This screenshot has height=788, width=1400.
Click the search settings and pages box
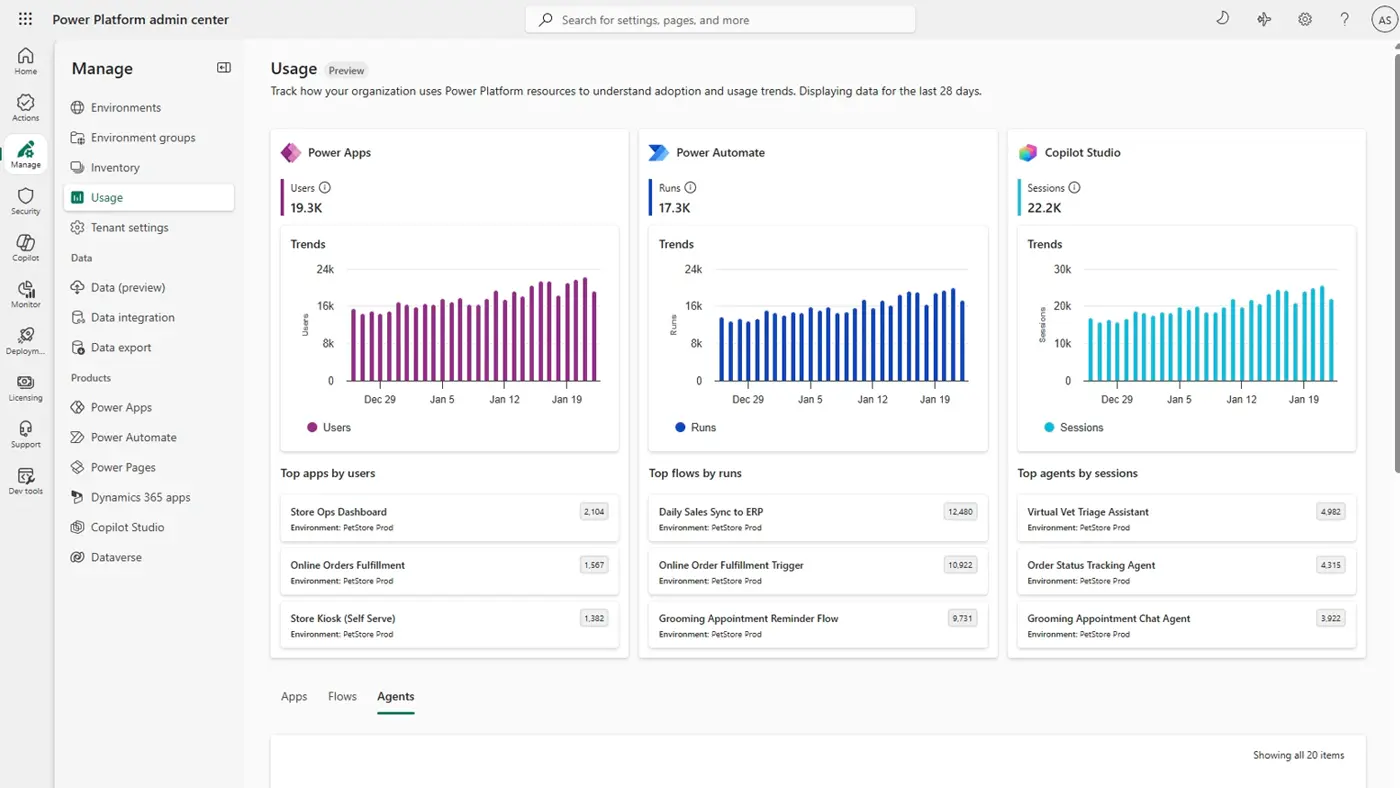coord(720,20)
